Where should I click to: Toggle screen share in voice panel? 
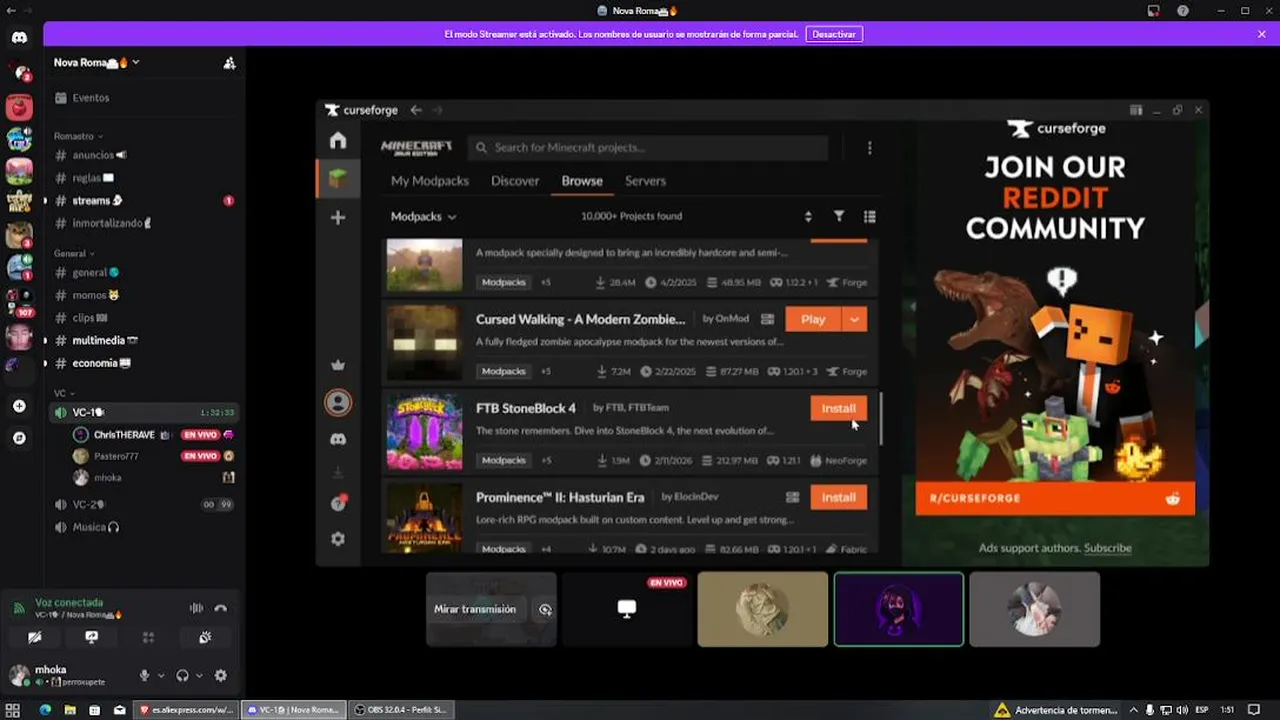coord(92,637)
